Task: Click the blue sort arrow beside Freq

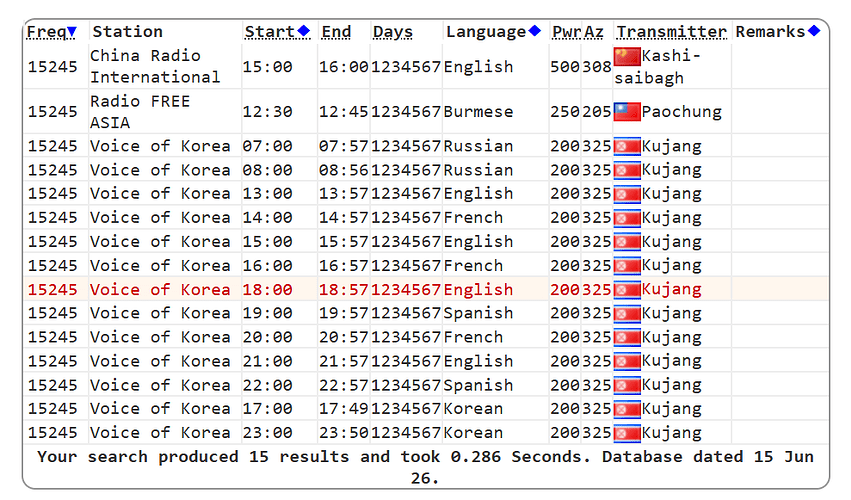Action: [x=72, y=32]
